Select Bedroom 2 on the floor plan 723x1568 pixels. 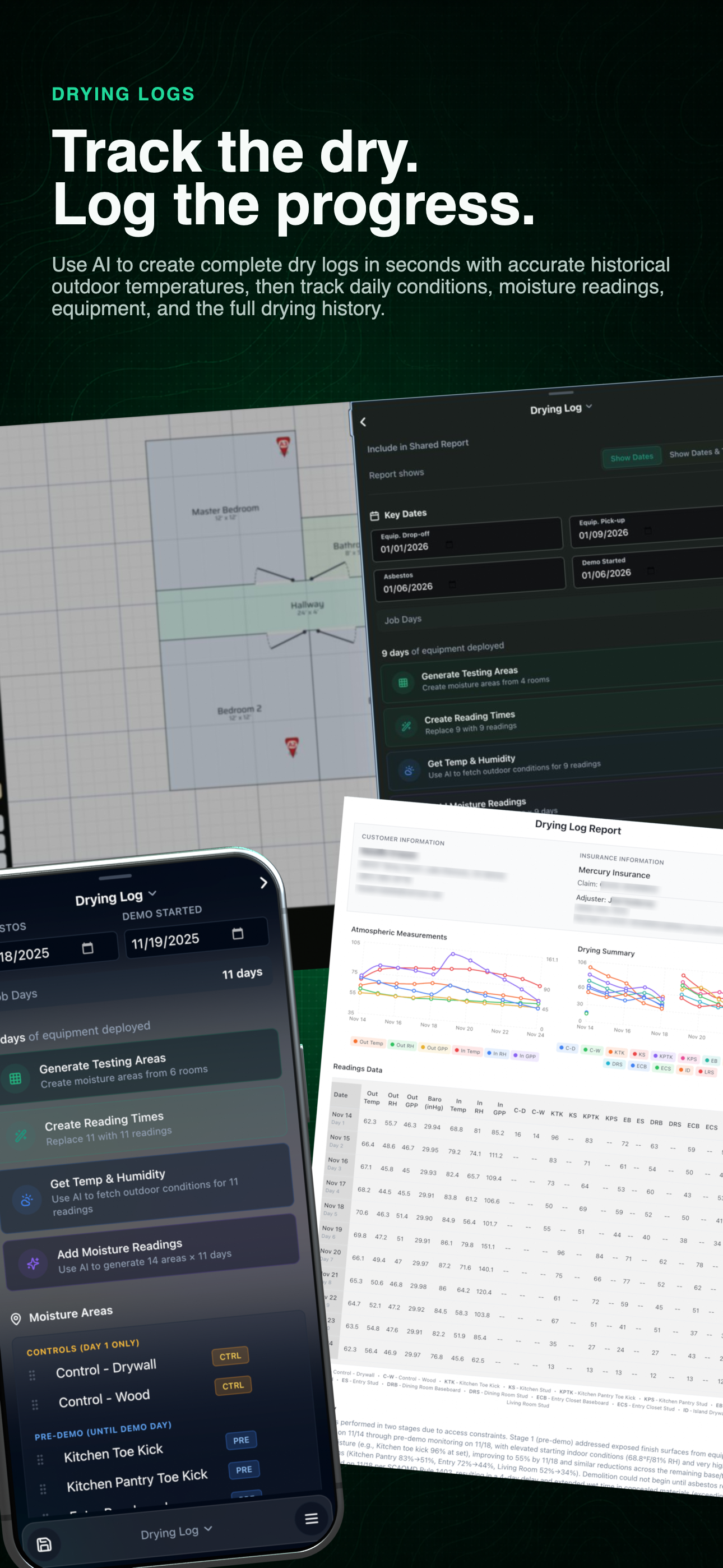[x=239, y=711]
